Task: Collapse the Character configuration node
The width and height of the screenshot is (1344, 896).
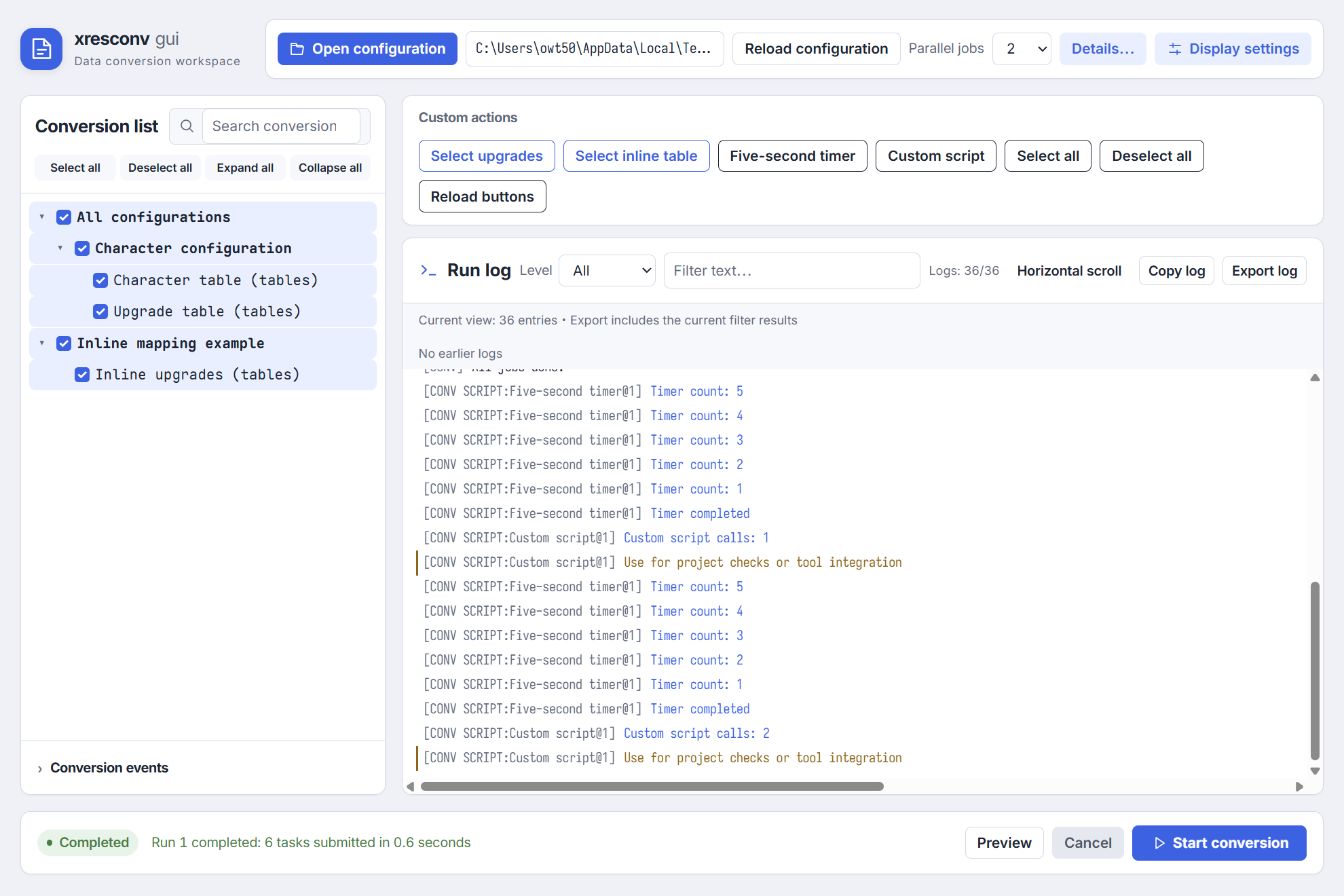Action: pyautogui.click(x=60, y=248)
